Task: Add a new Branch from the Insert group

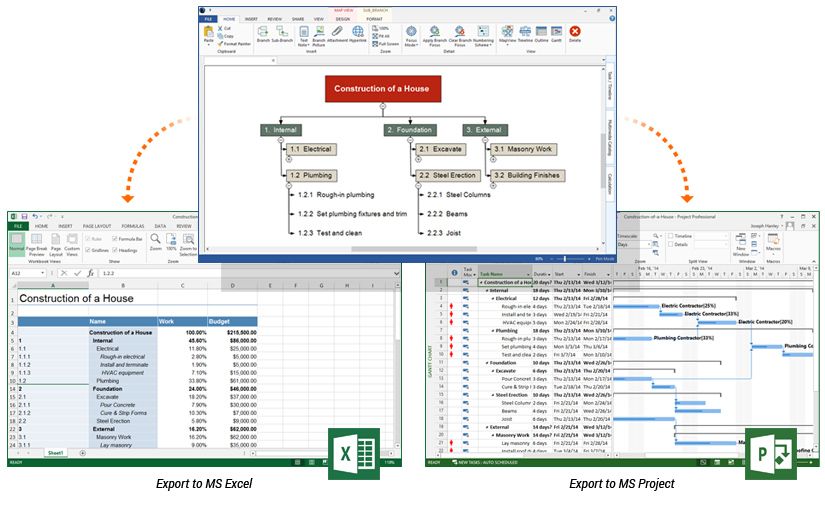Action: [263, 34]
